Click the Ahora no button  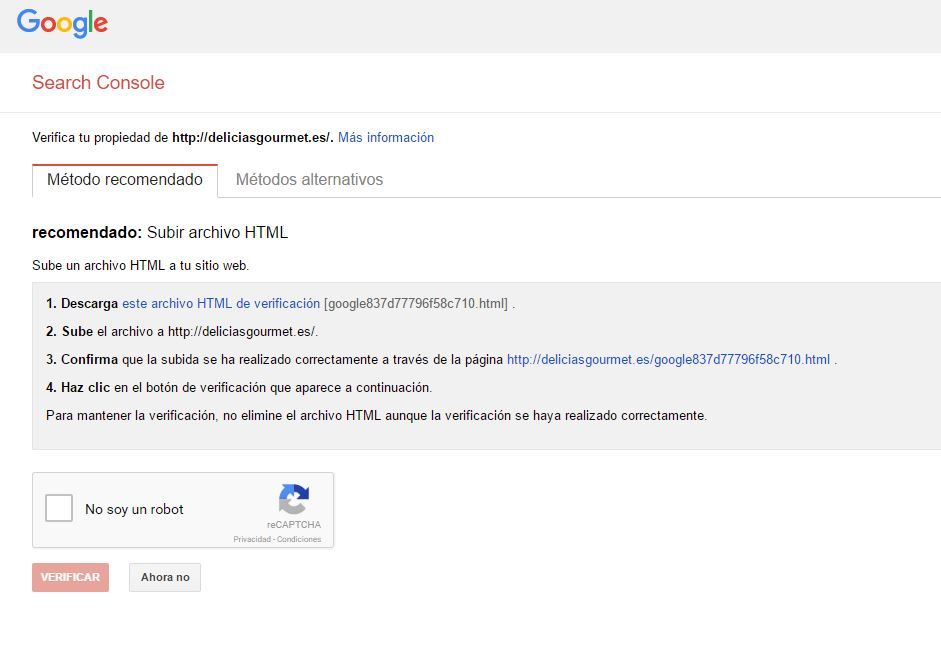click(165, 577)
